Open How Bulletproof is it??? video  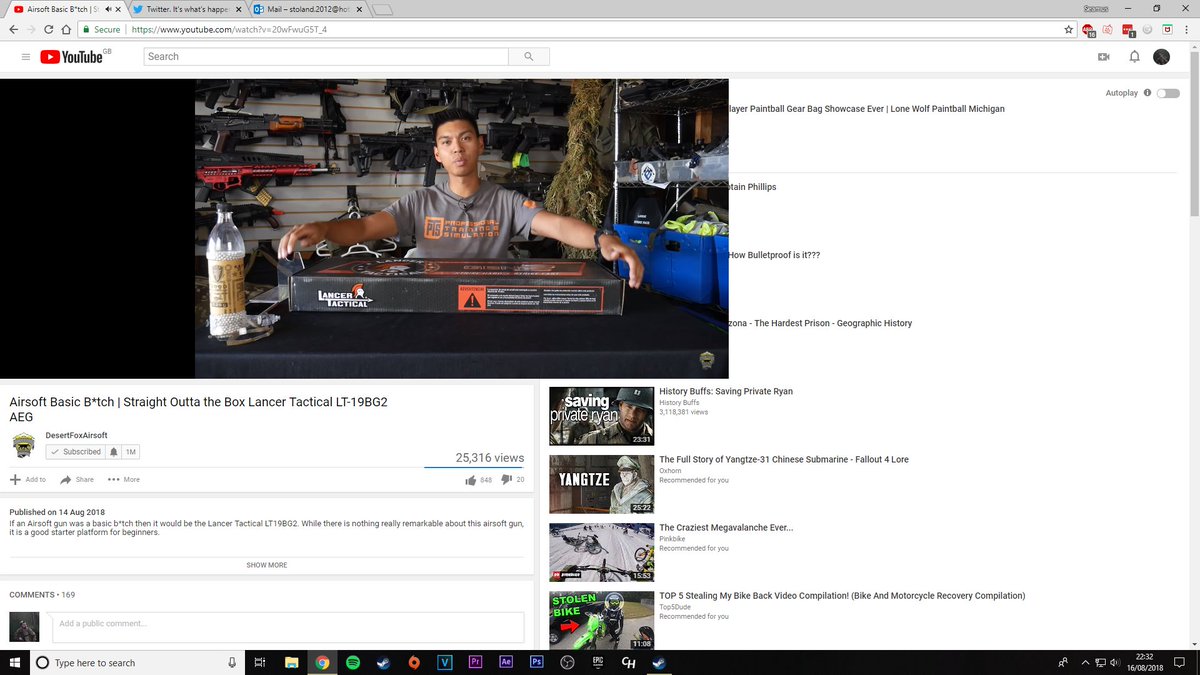774,255
